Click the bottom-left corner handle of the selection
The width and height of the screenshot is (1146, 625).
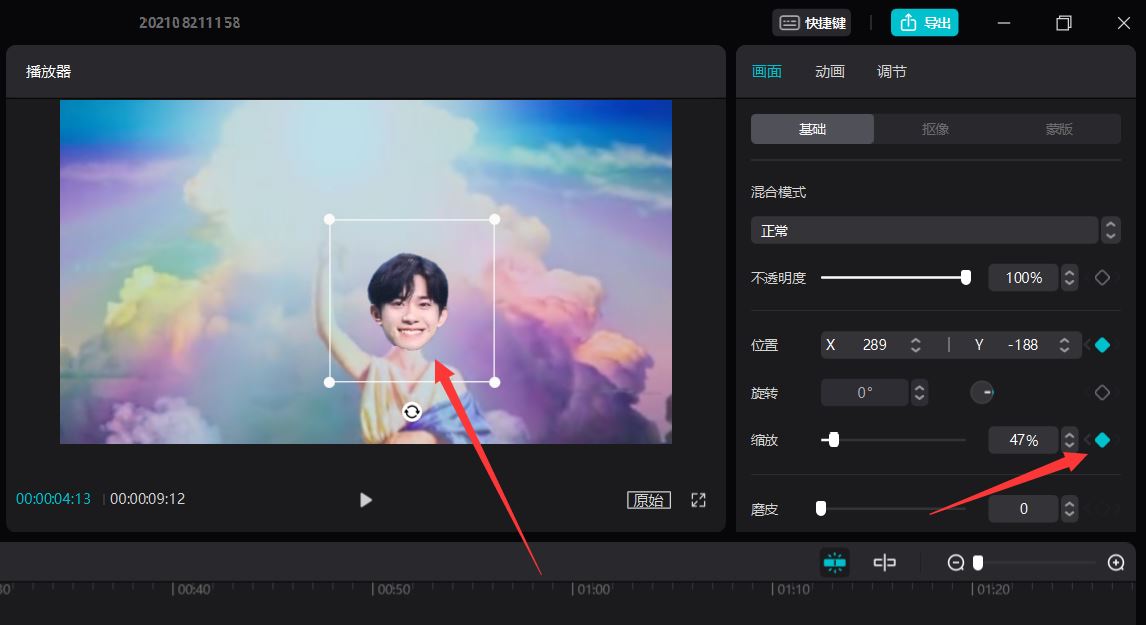coord(330,382)
